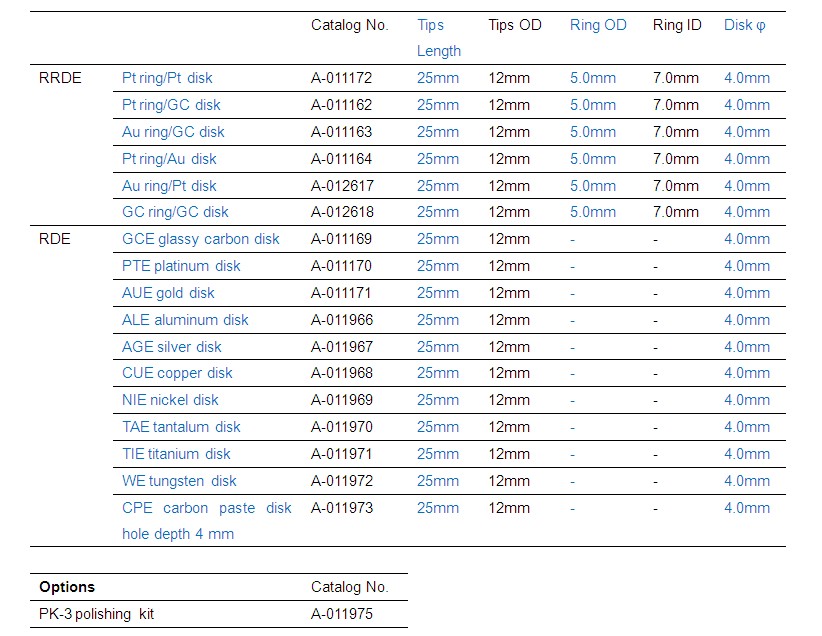Open the Pt ring/GC disk link
This screenshot has width=822, height=636.
tap(171, 105)
